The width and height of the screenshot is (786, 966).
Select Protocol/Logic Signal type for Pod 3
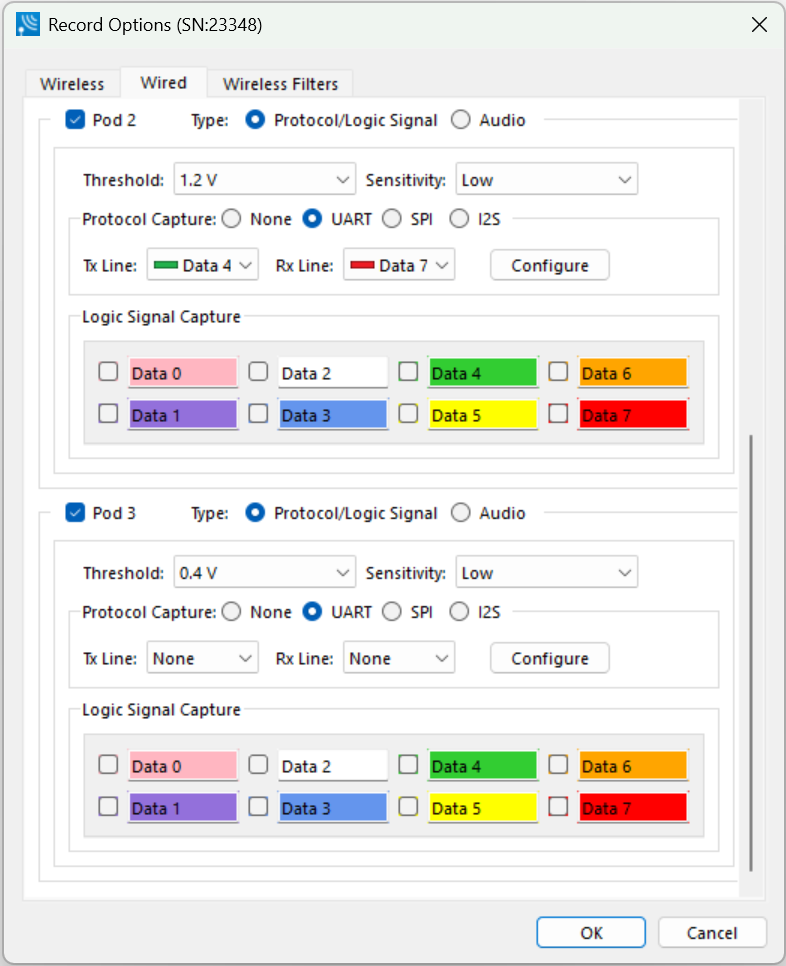[x=255, y=513]
